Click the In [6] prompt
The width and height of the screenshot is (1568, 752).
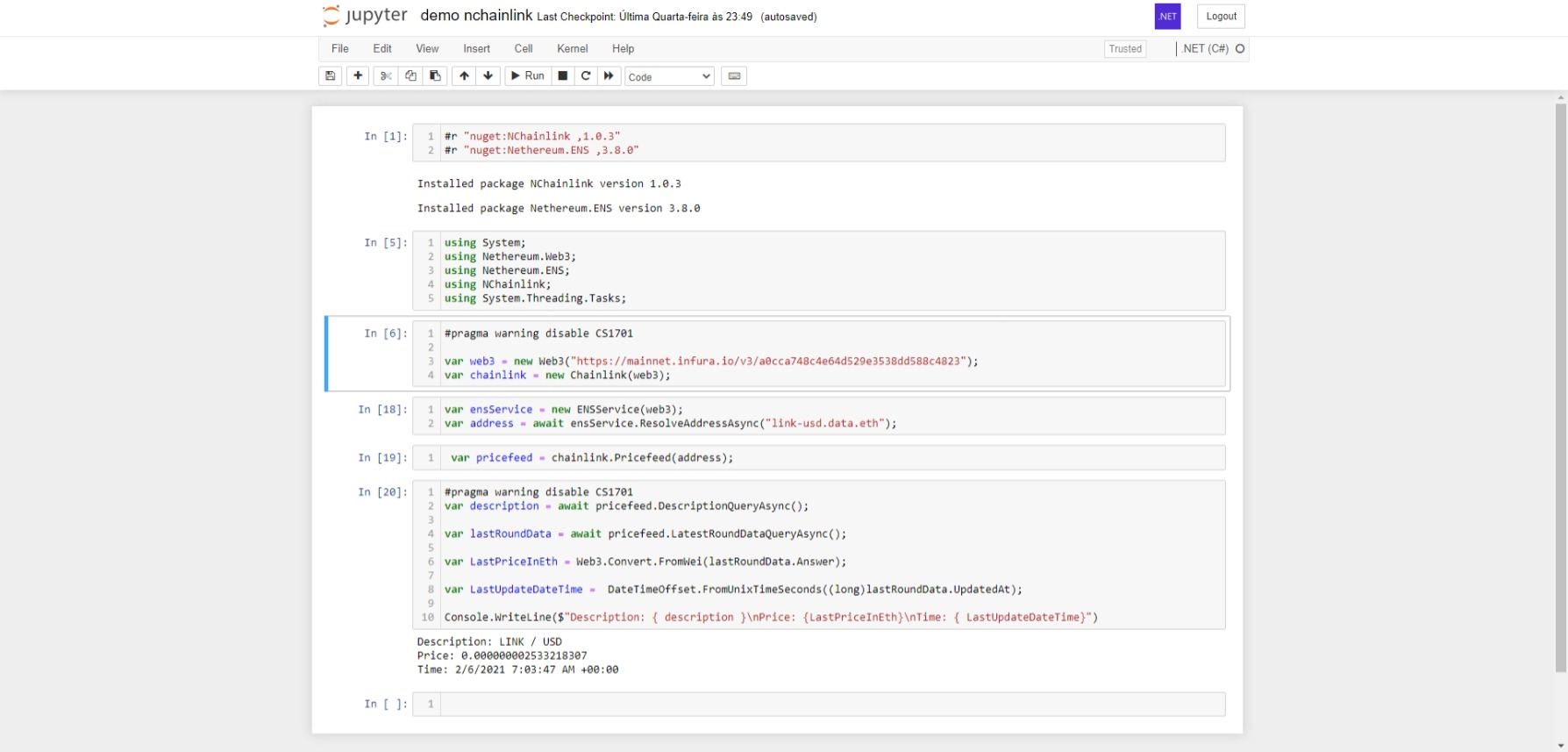386,333
